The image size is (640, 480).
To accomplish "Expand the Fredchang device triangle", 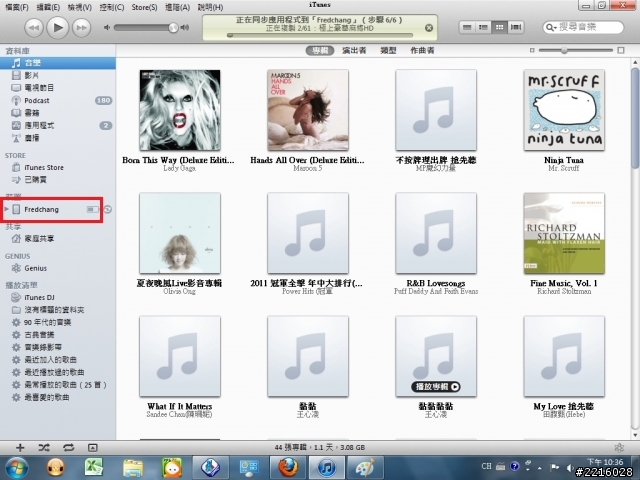I will (6, 209).
